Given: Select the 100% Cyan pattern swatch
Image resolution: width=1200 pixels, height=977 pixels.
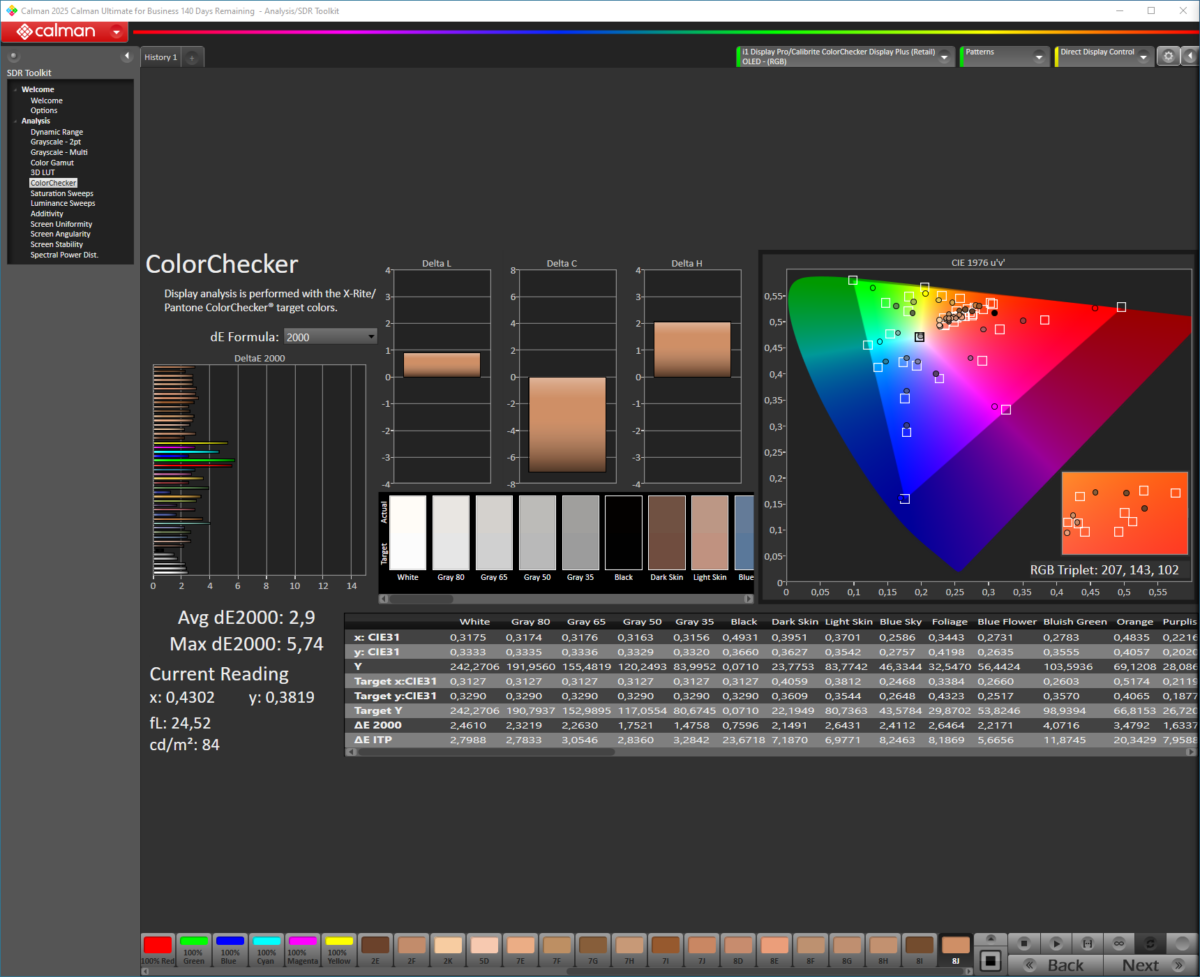Looking at the screenshot, I should tap(266, 948).
